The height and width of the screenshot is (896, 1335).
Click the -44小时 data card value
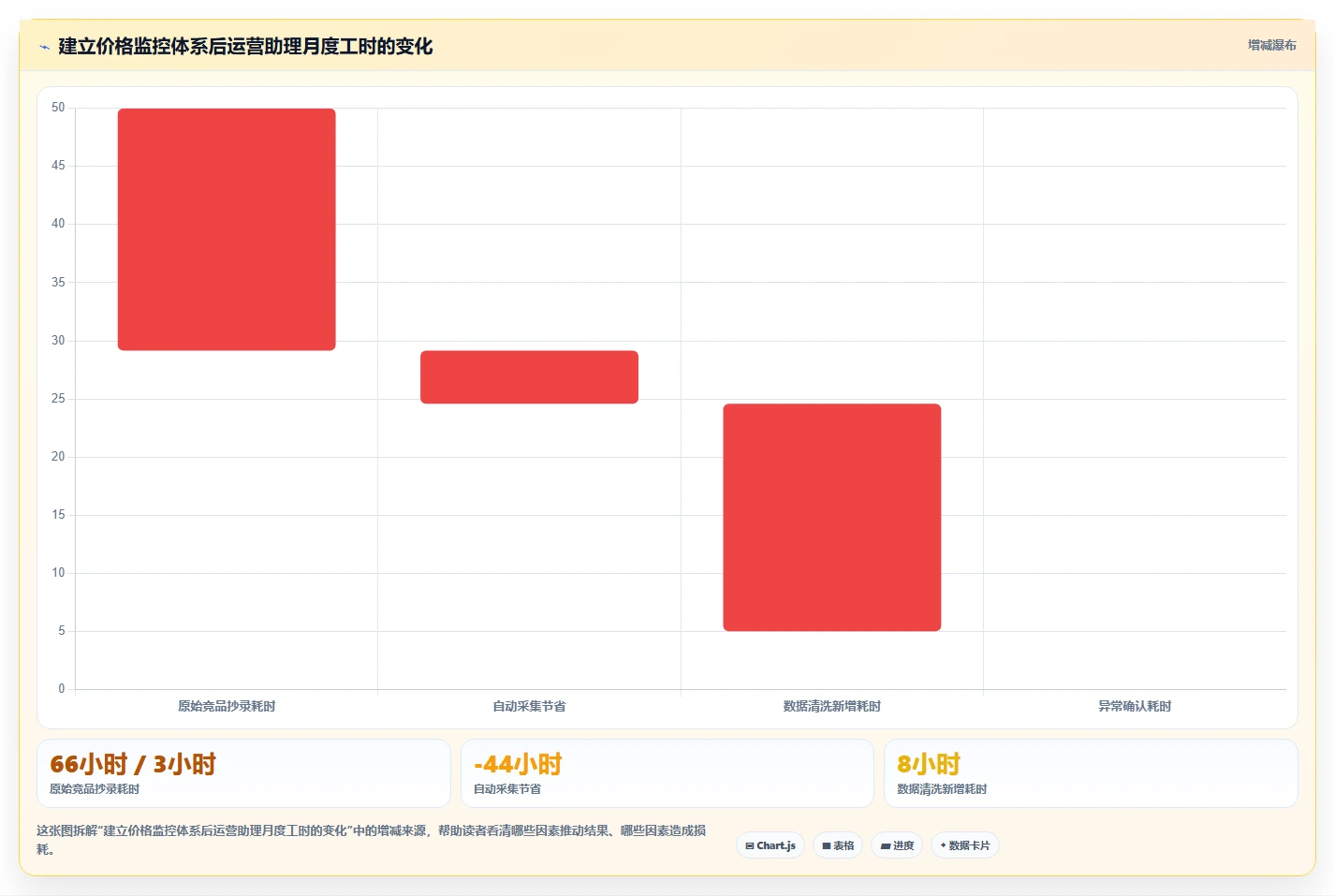[518, 764]
